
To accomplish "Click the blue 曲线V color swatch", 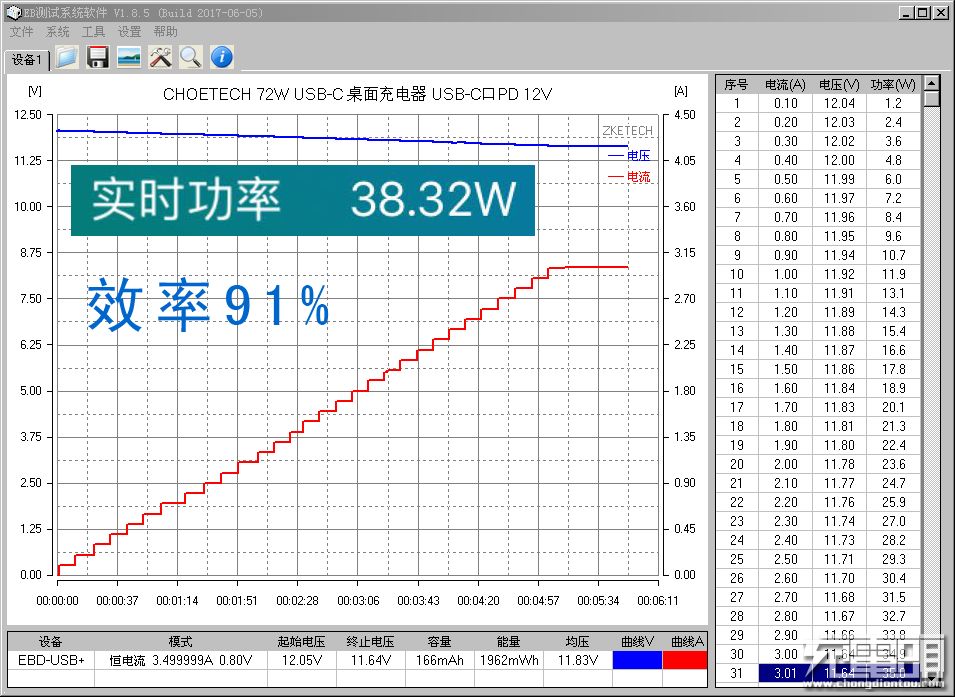I will 637,660.
